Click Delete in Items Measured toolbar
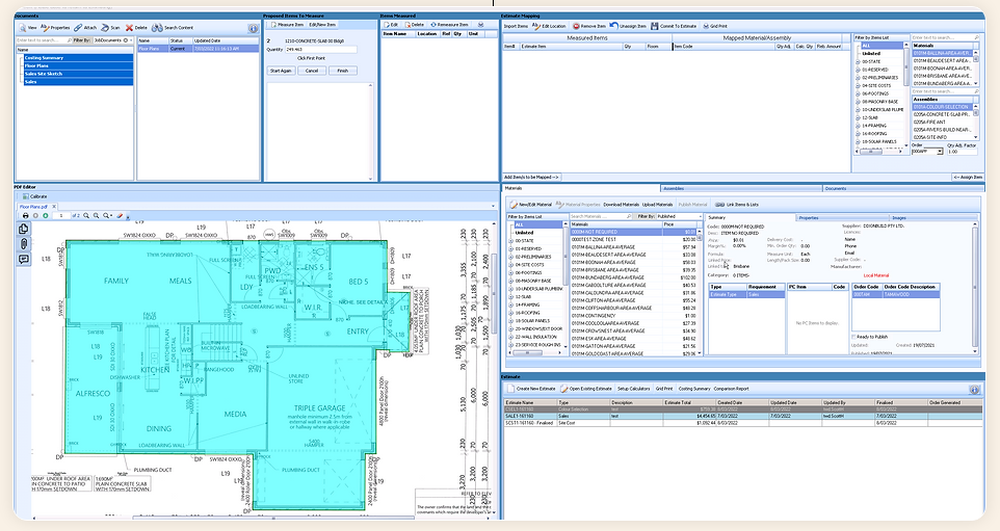The image size is (1000, 531). (415, 25)
